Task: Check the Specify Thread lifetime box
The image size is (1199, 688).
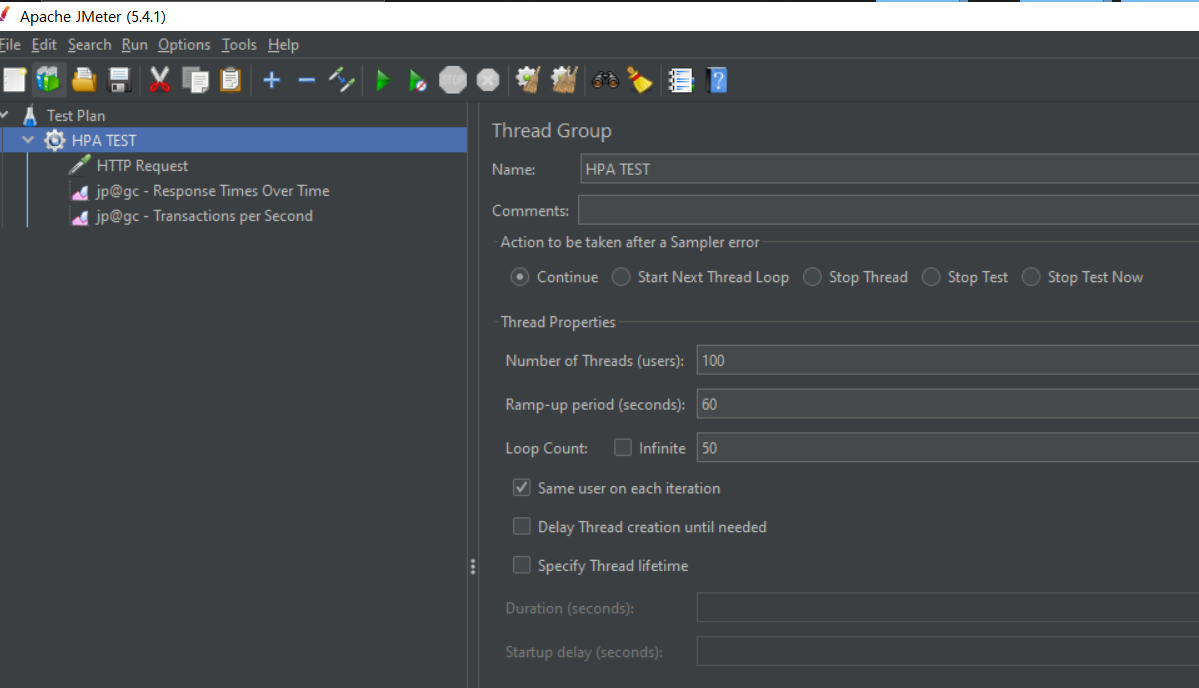Action: (x=522, y=565)
